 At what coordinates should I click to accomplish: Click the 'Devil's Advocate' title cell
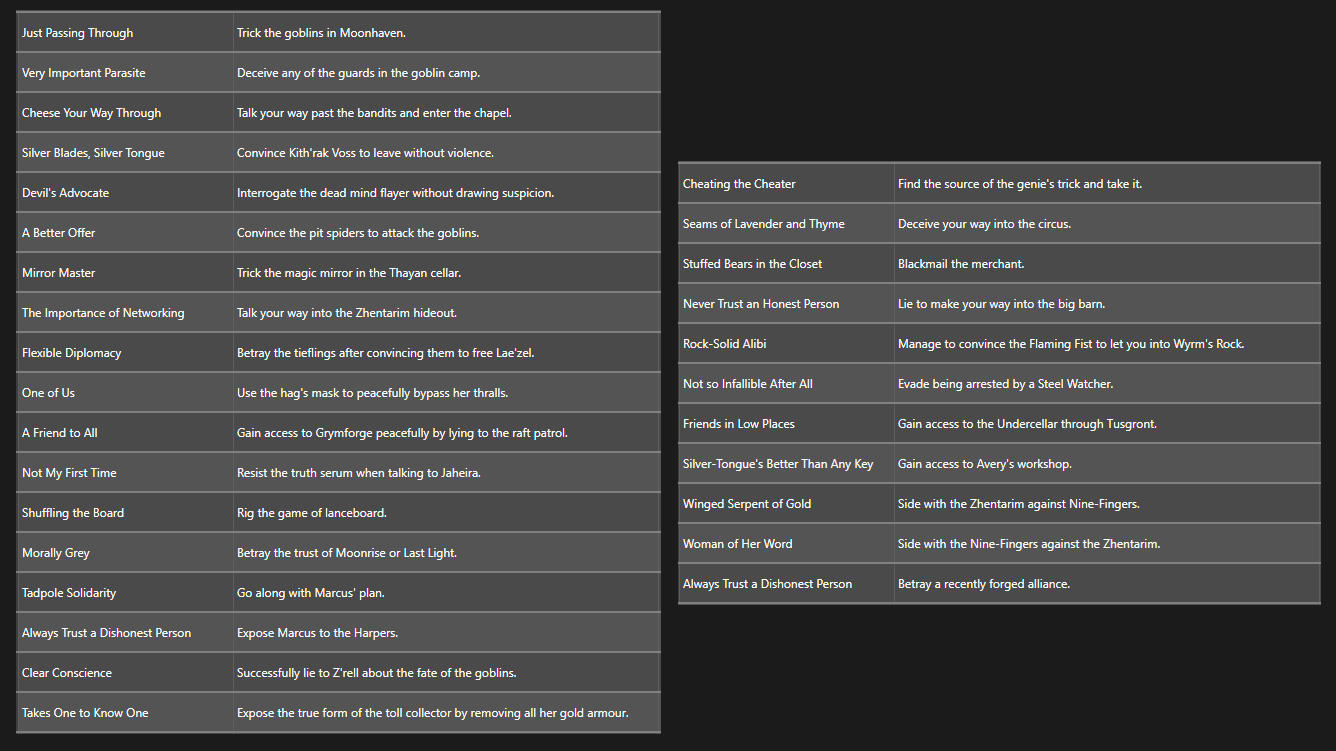[66, 193]
